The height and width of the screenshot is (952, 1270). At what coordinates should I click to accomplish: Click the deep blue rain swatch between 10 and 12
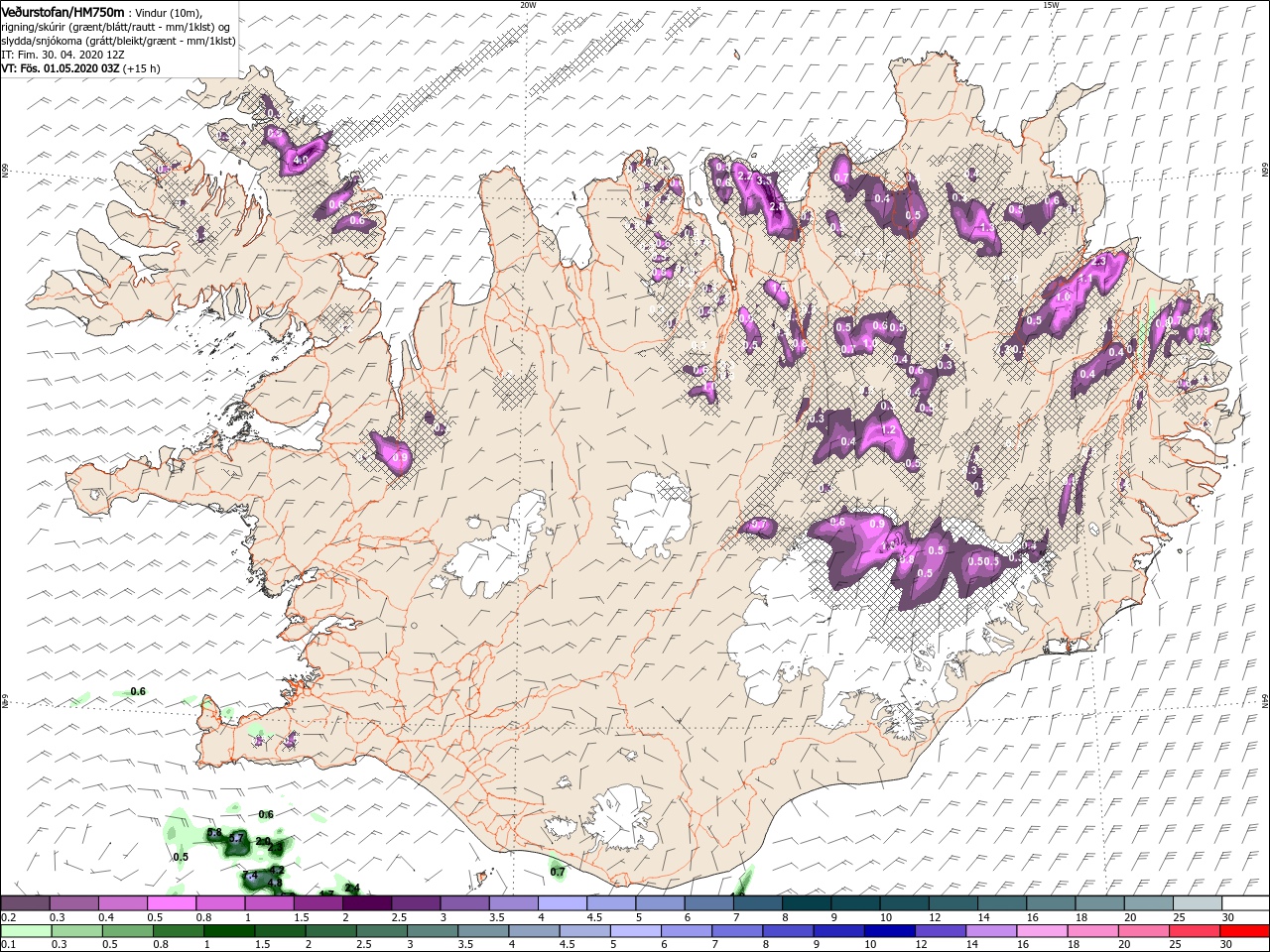click(890, 931)
